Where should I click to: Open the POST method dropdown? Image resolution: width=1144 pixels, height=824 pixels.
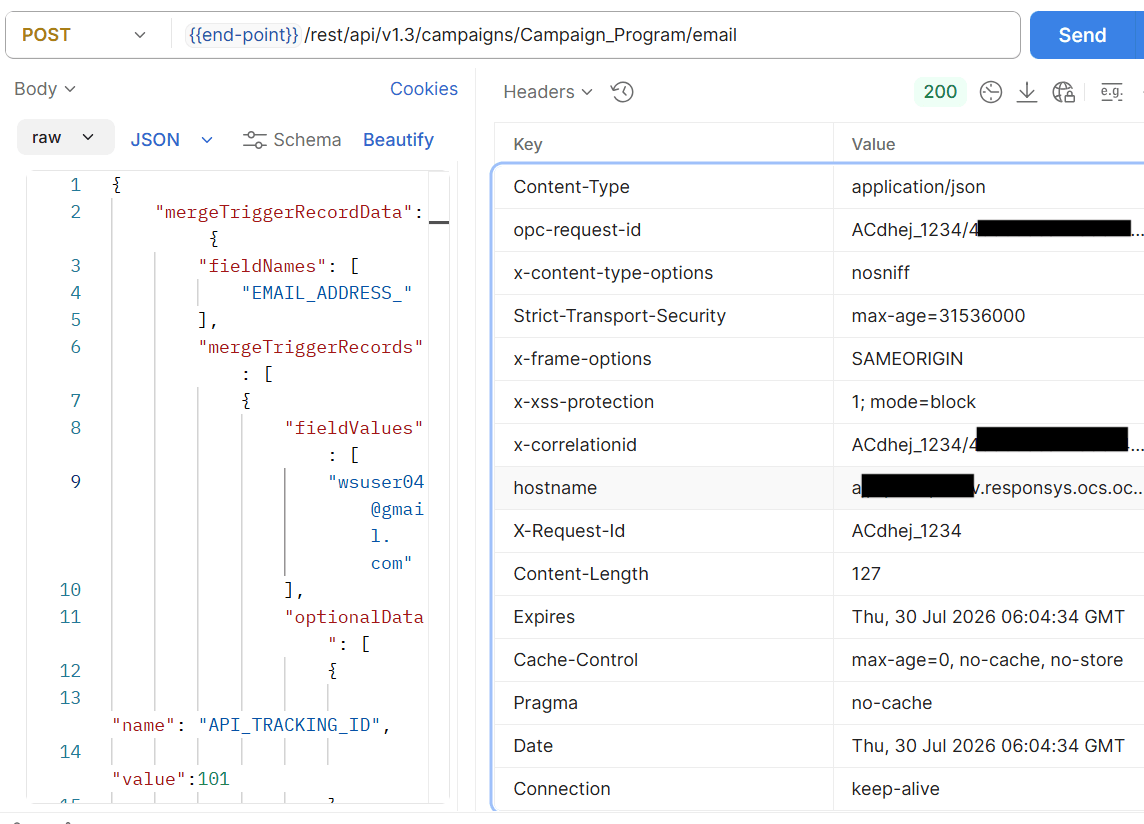pos(84,35)
